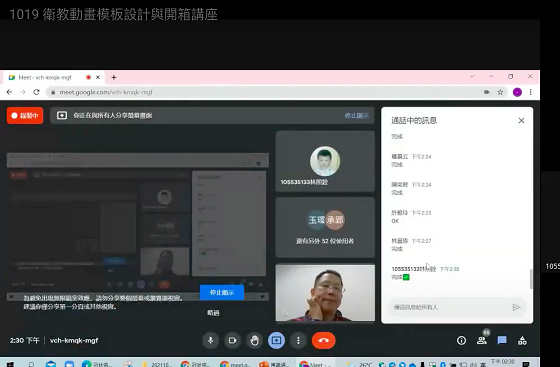
Task: Raise hand in the meeting
Action: (254, 340)
